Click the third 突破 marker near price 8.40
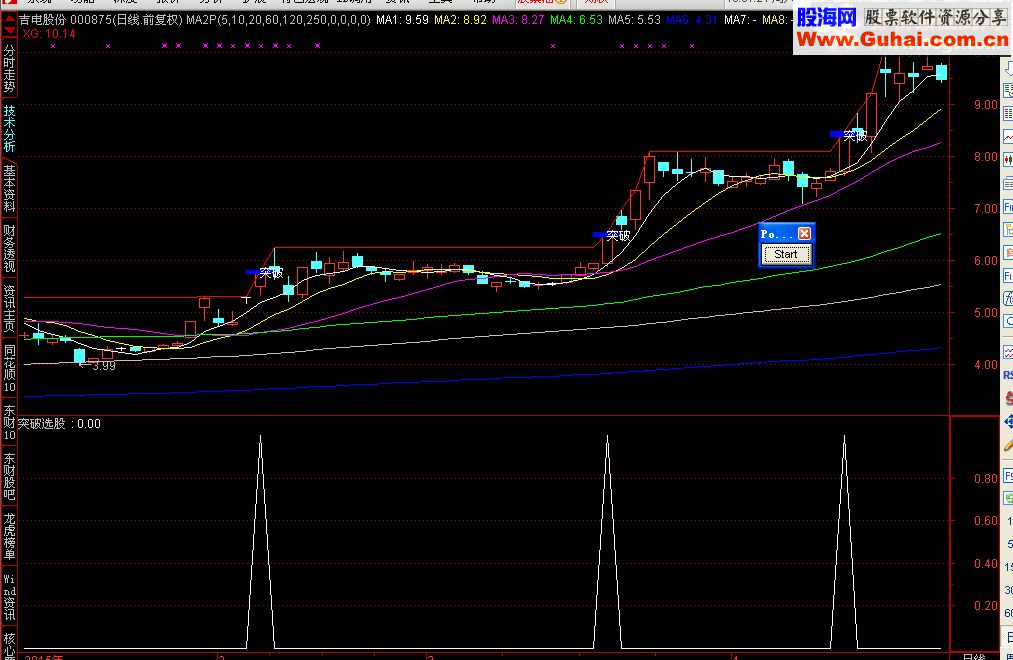 click(855, 136)
